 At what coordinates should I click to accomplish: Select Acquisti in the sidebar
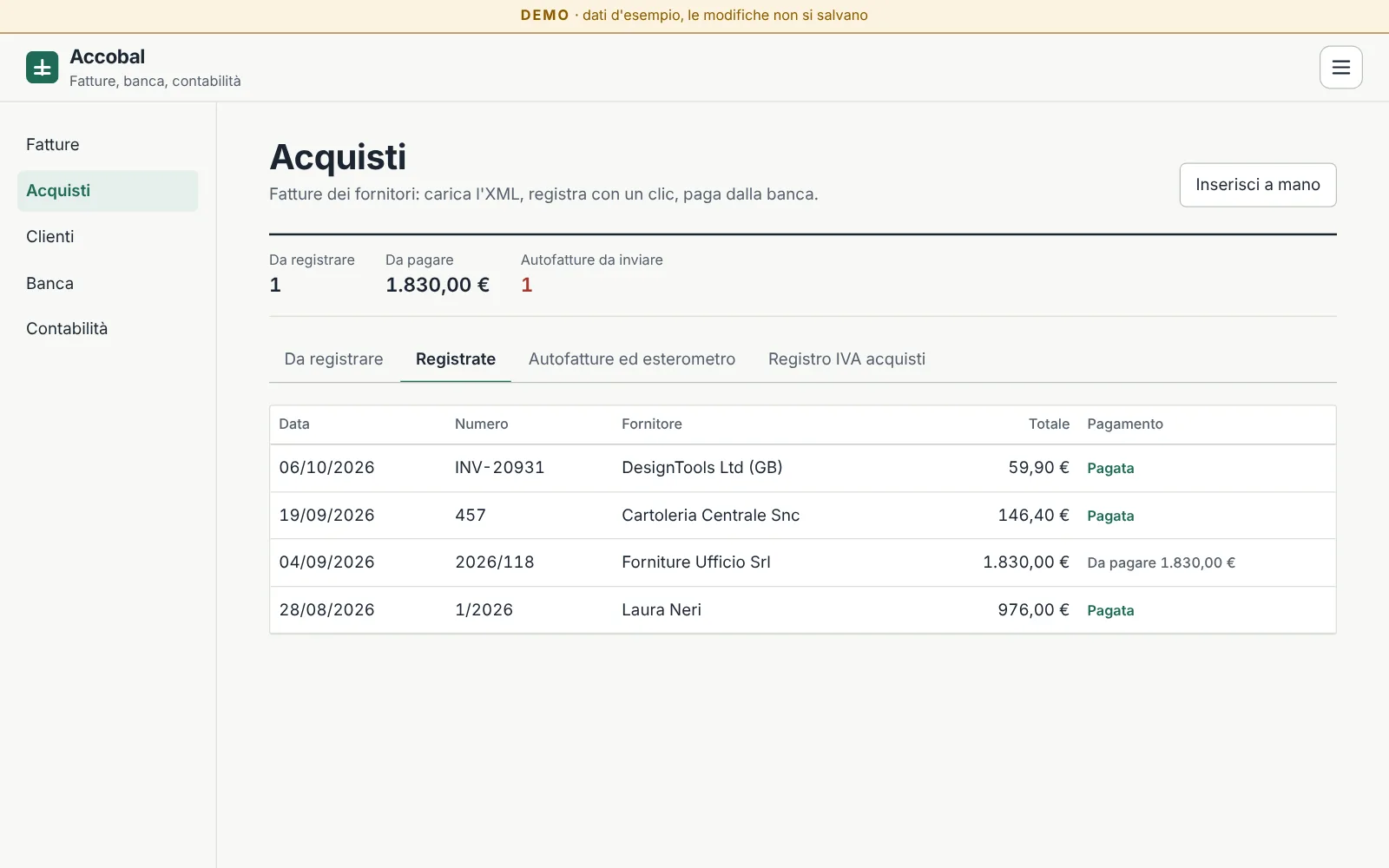[108, 191]
